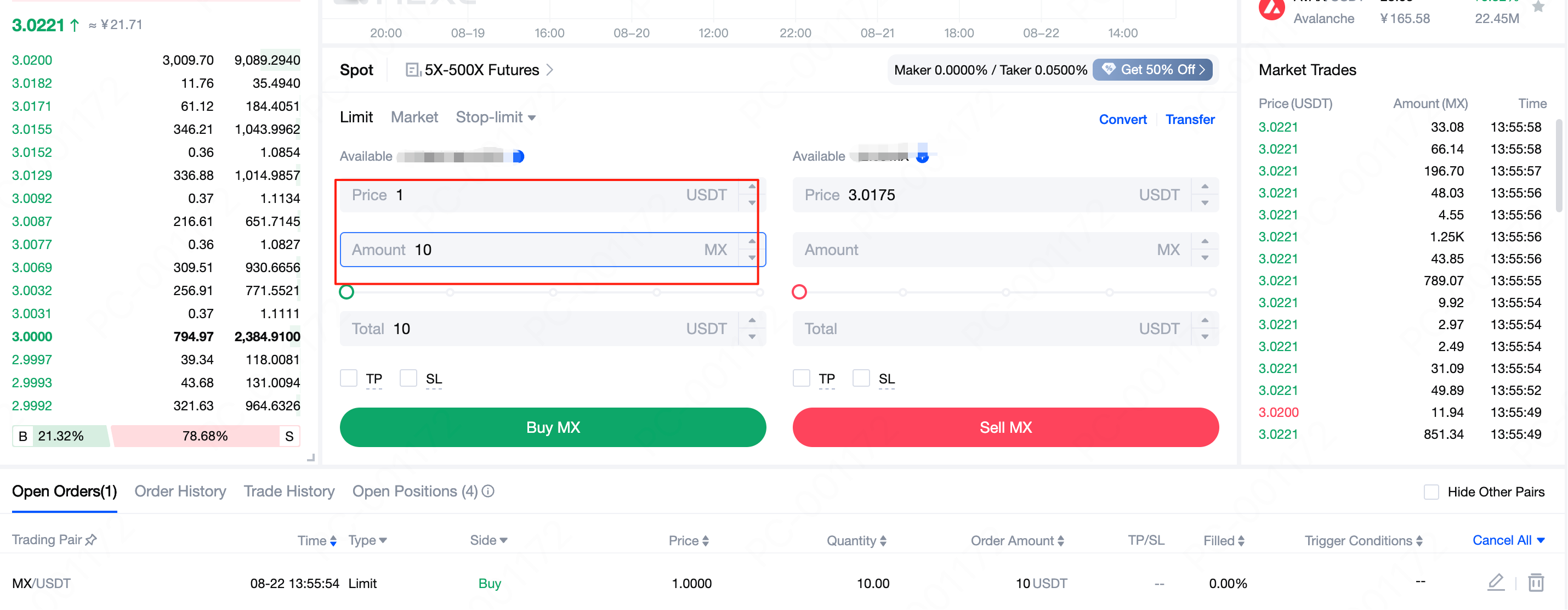Image resolution: width=1568 pixels, height=610 pixels.
Task: Click the info icon beside Open Positions
Action: (488, 492)
